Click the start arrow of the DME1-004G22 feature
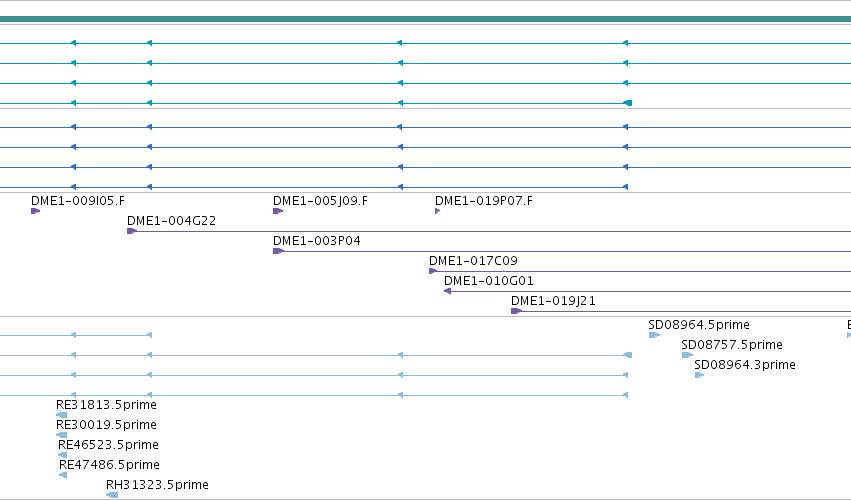The width and height of the screenshot is (851, 500). (x=132, y=231)
